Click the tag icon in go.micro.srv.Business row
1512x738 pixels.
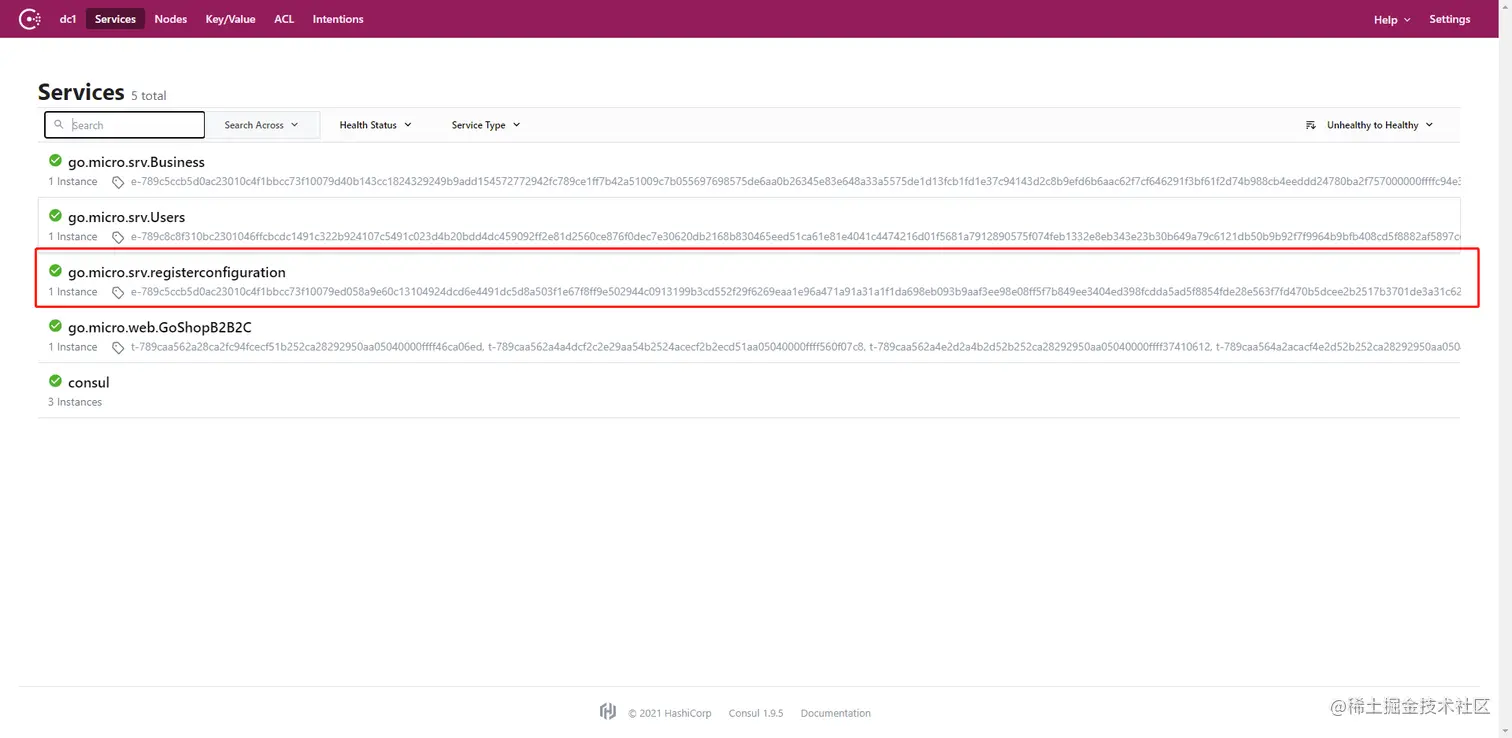pos(118,182)
